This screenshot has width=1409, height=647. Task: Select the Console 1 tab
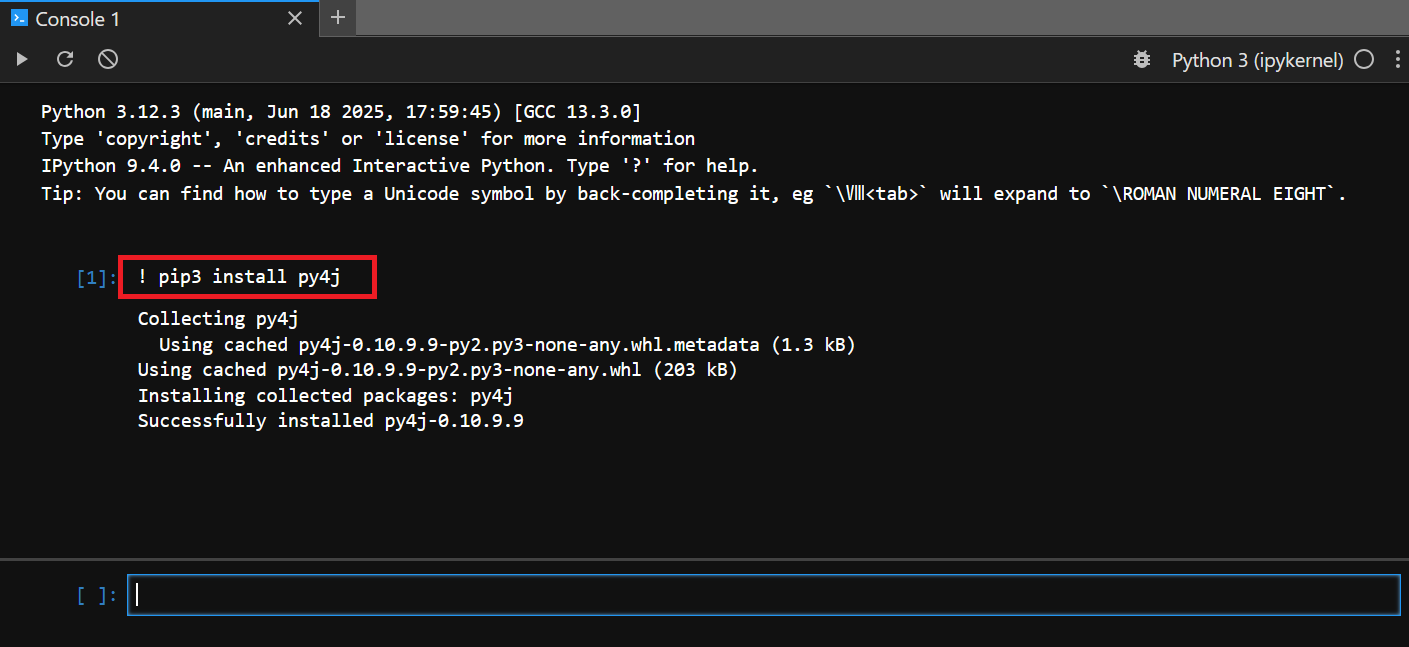coord(158,18)
